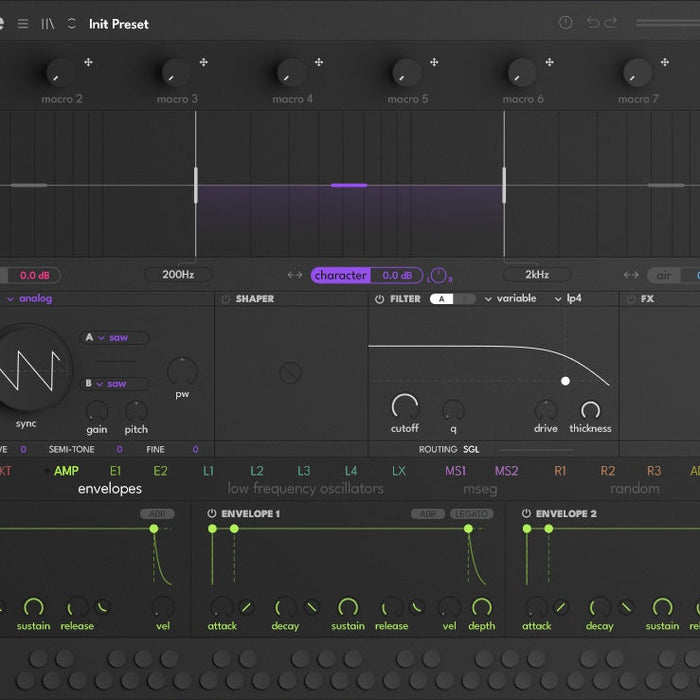The image size is (700, 700).
Task: Click the filter thickness knob
Action: click(590, 410)
